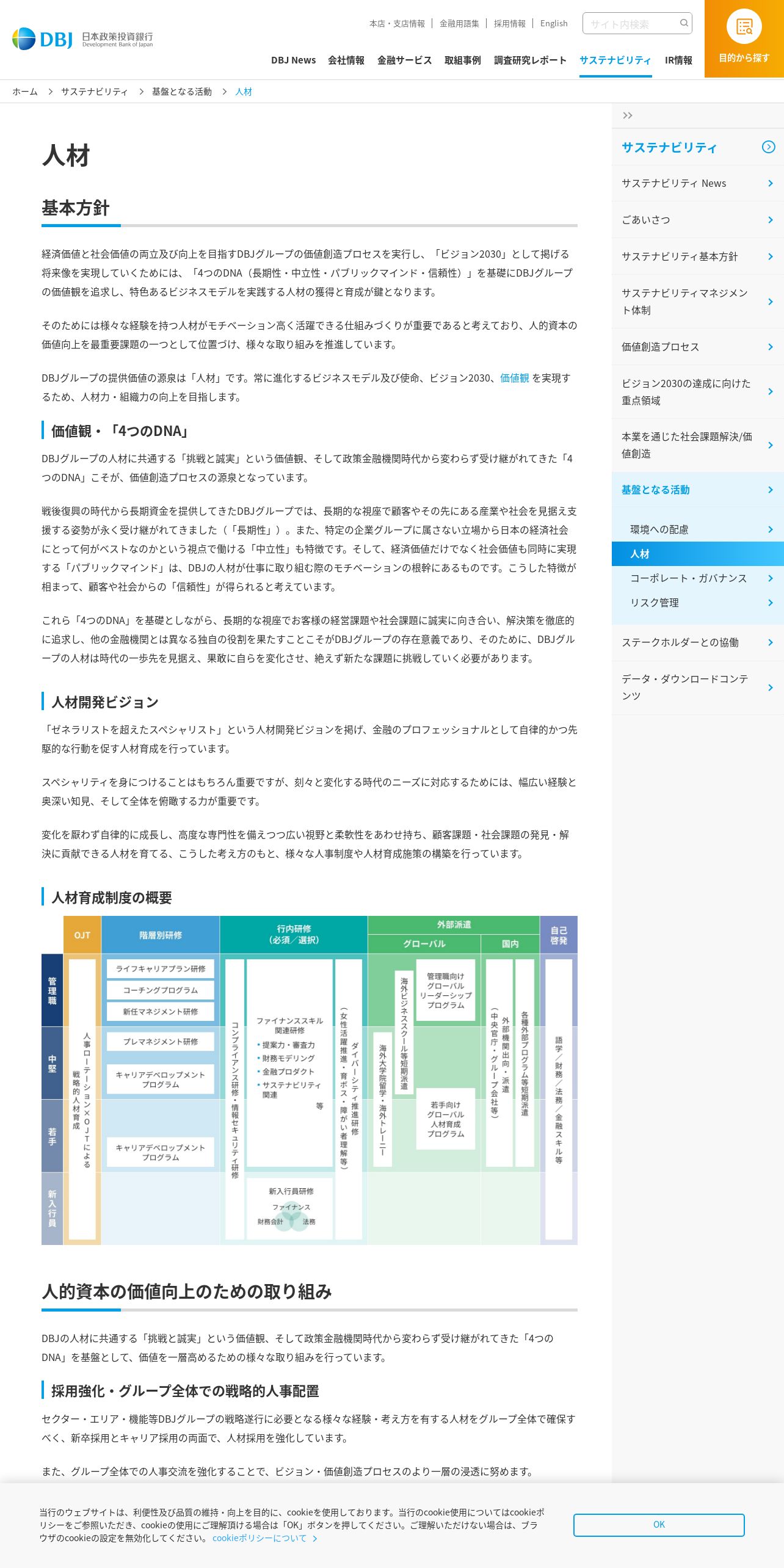Screen dimensions: 784x1568
Task: Open ステークホルダーとの協働 sidebar item
Action: [x=698, y=642]
